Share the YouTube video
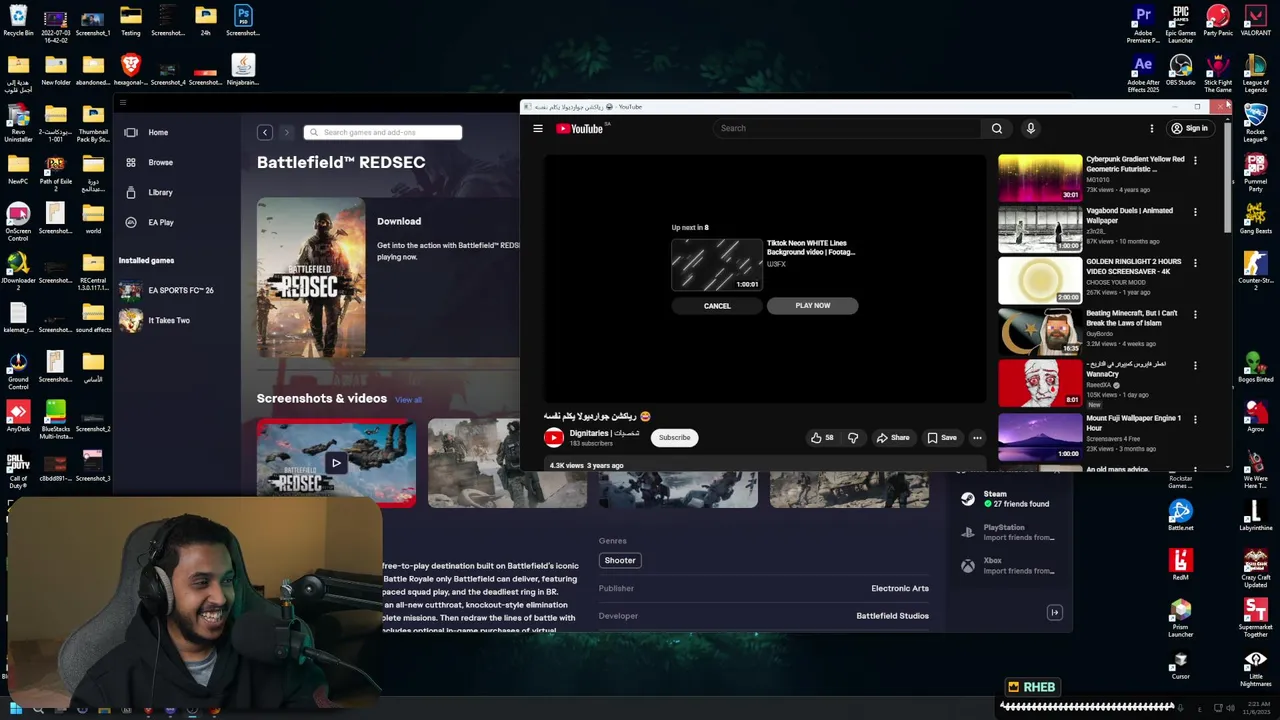This screenshot has height=720, width=1280. coord(893,437)
